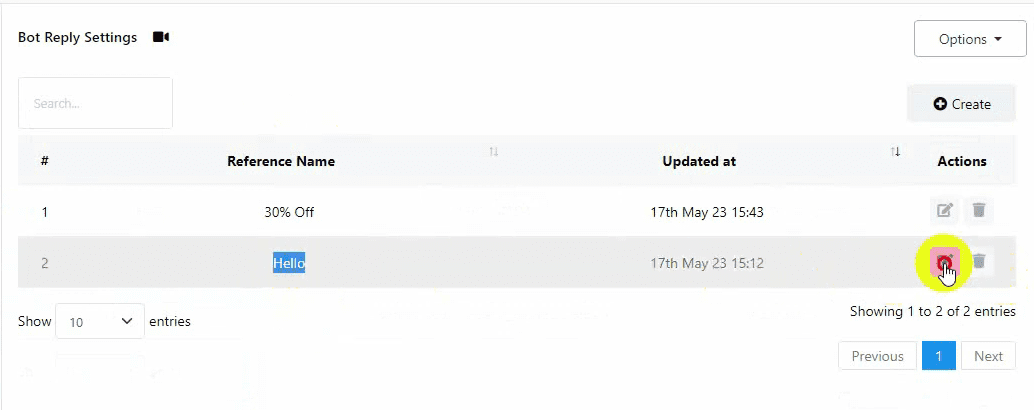Viewport: 1034px width, 410px height.
Task: Click the video tutorial camera icon
Action: tap(161, 37)
